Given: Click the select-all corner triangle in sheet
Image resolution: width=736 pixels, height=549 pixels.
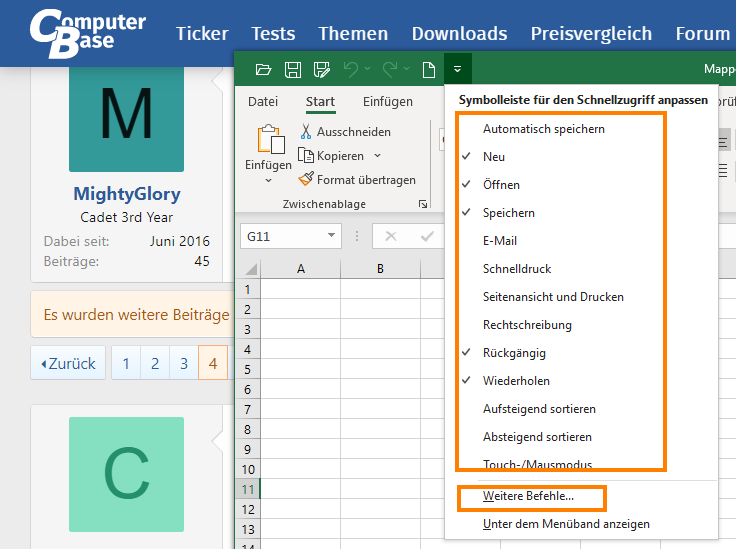Looking at the screenshot, I should 251,269.
